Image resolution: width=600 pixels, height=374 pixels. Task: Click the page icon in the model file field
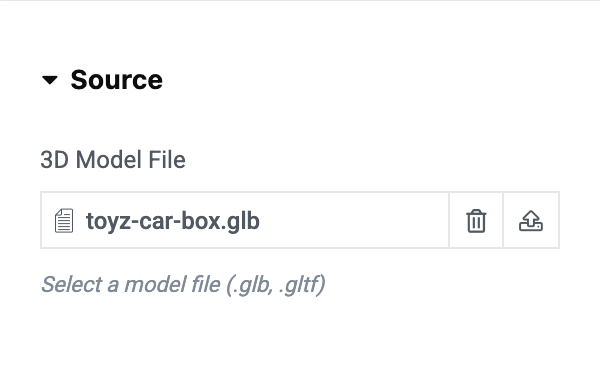coord(64,221)
